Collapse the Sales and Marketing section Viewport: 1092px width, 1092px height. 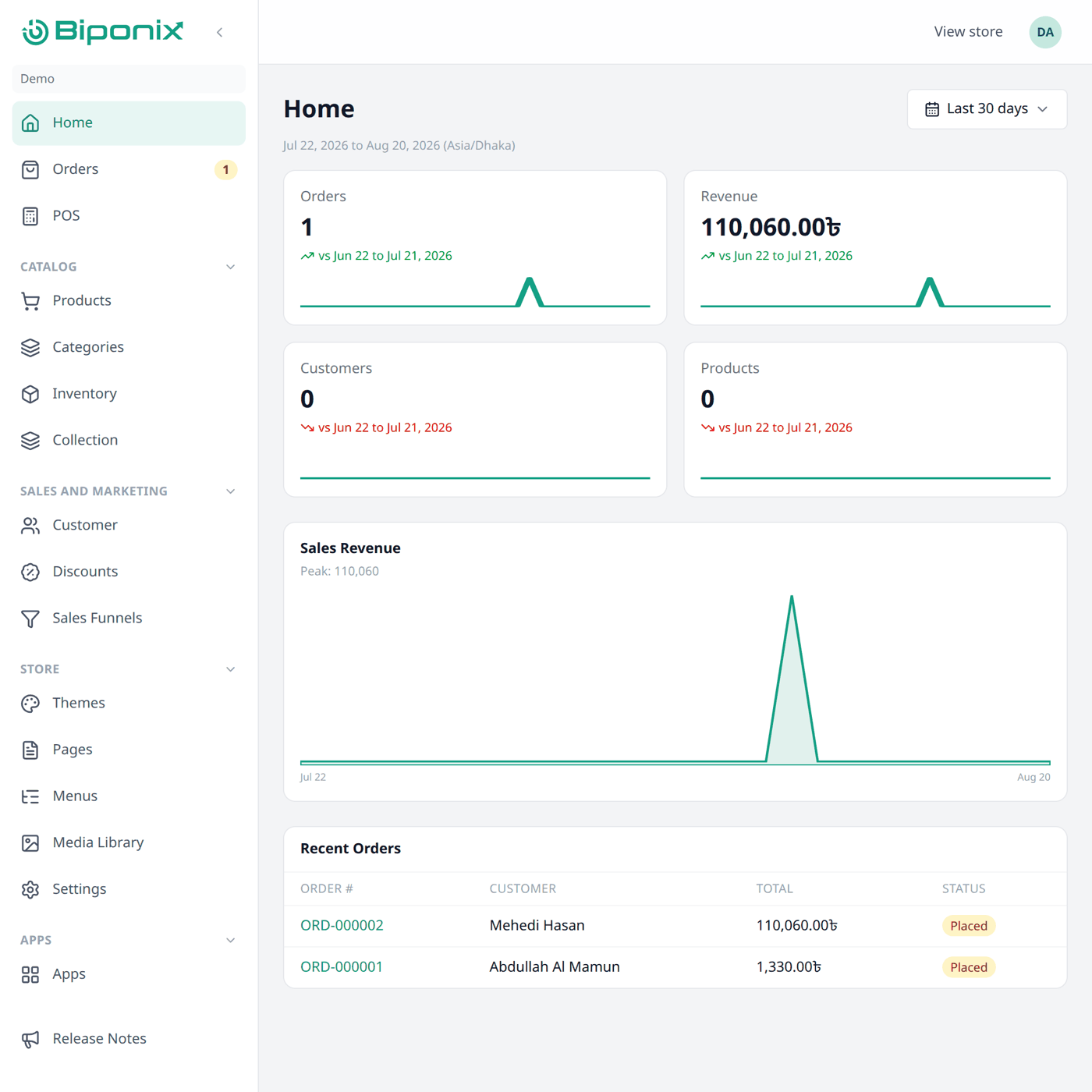(x=231, y=491)
